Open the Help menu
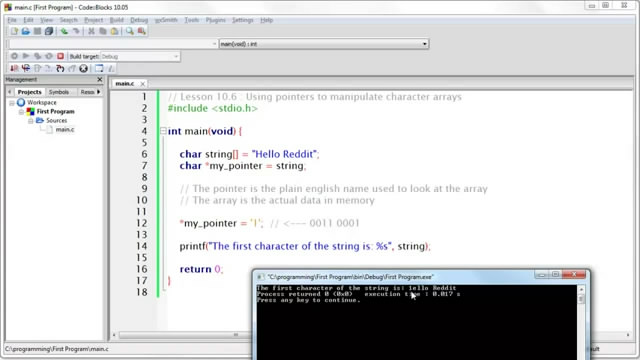Image resolution: width=640 pixels, height=360 pixels. coord(267,20)
